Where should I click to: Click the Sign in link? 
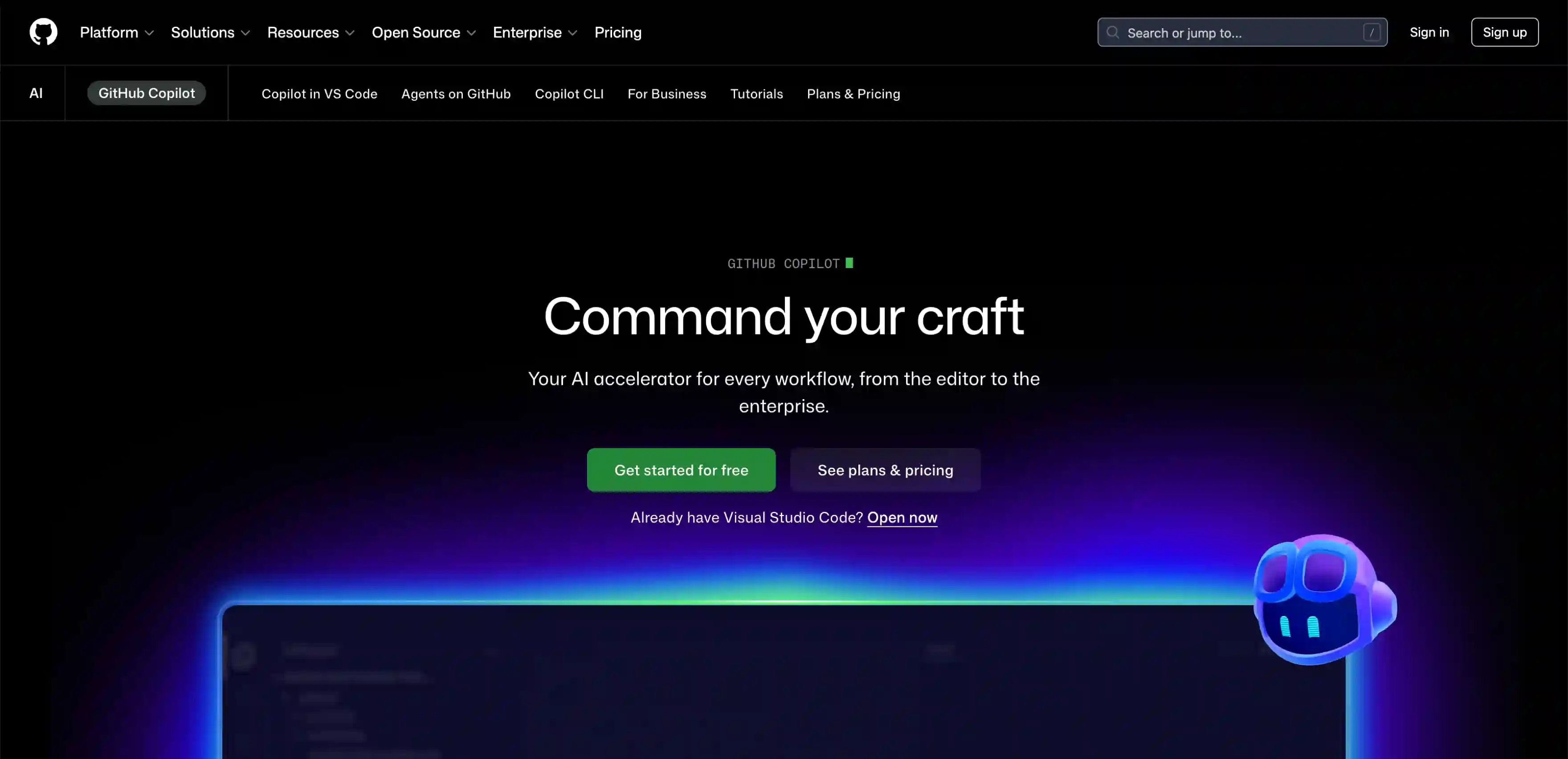[x=1429, y=32]
